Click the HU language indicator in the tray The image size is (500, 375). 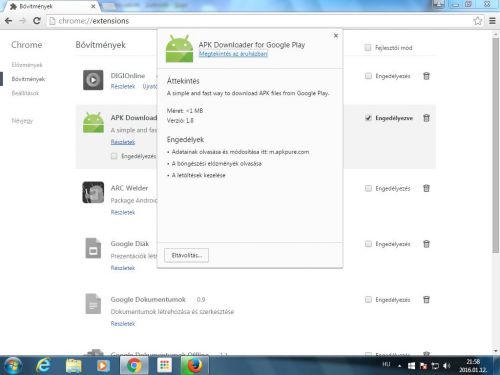tap(386, 364)
